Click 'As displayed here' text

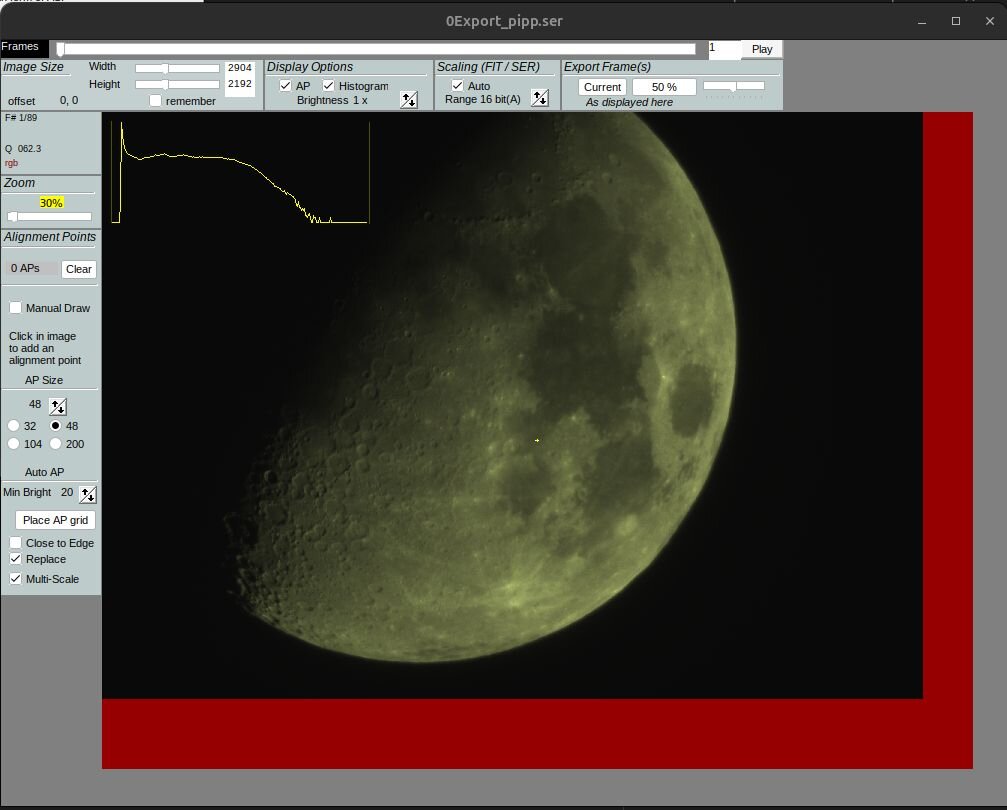(629, 102)
